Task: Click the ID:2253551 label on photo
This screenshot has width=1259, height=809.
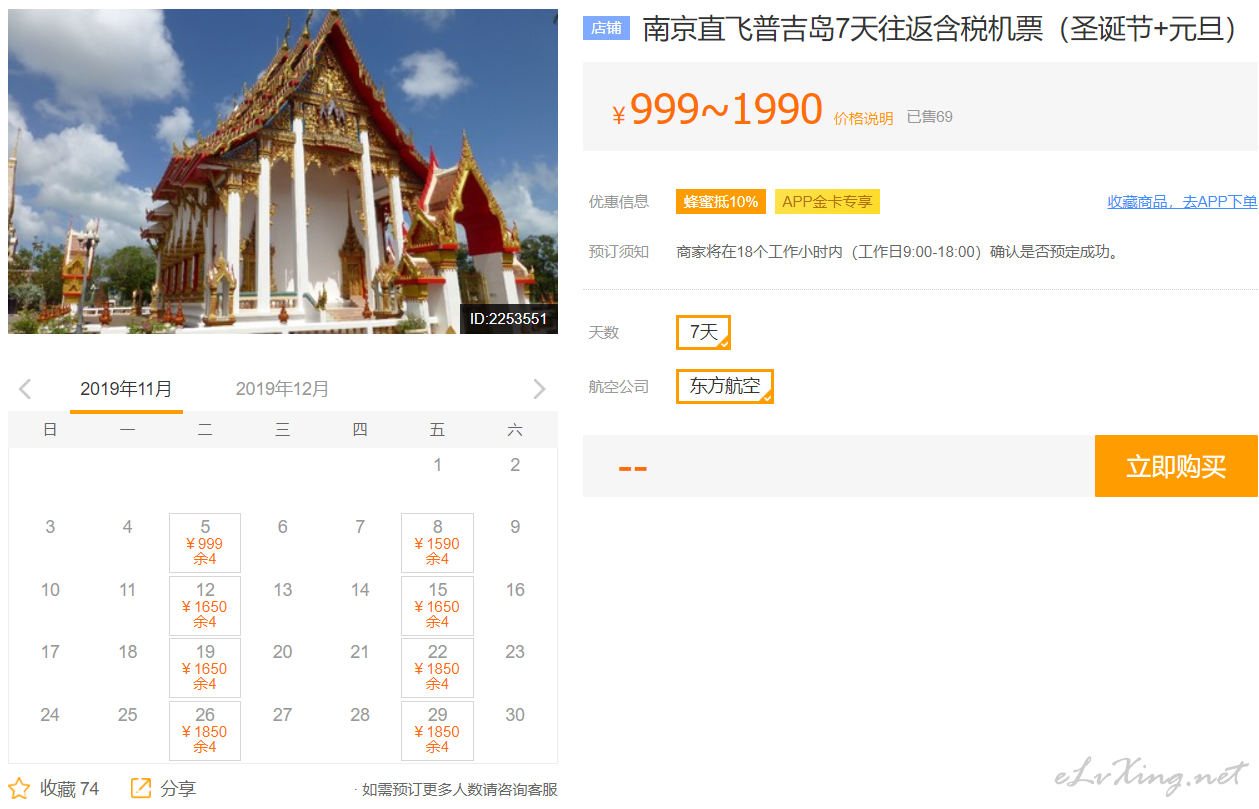Action: (x=508, y=319)
